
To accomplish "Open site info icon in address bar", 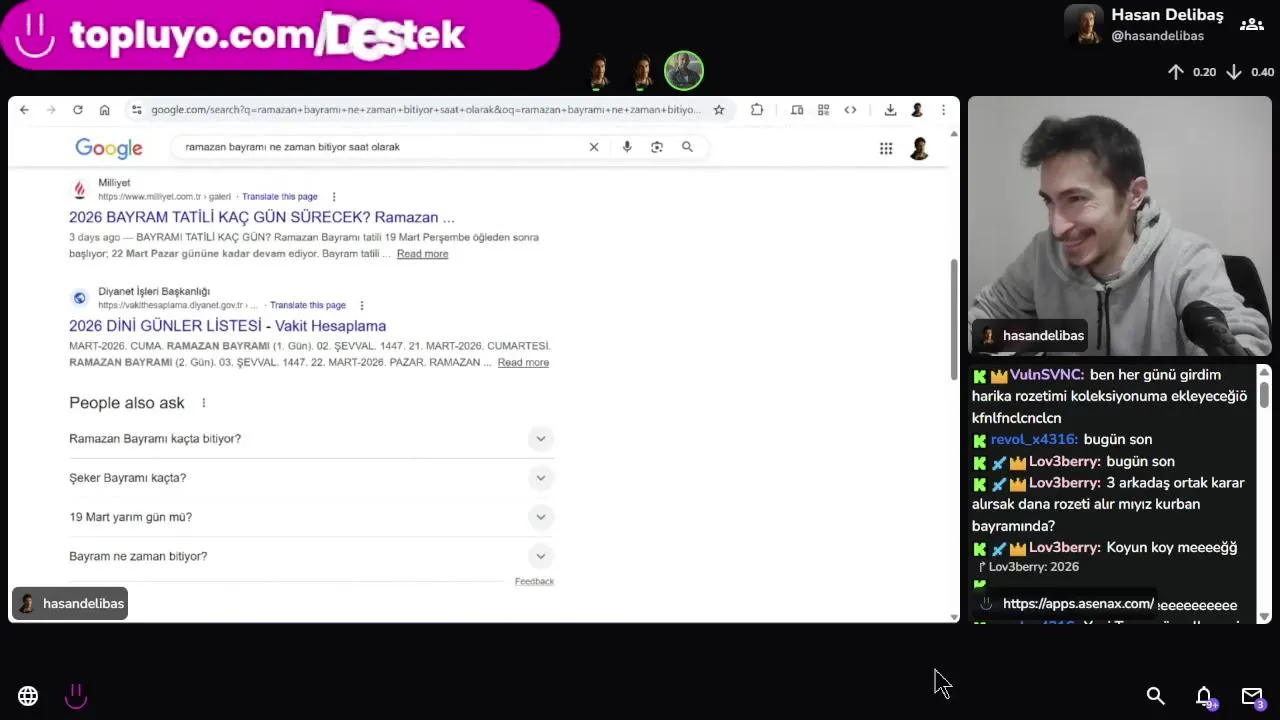I will pyautogui.click(x=136, y=110).
